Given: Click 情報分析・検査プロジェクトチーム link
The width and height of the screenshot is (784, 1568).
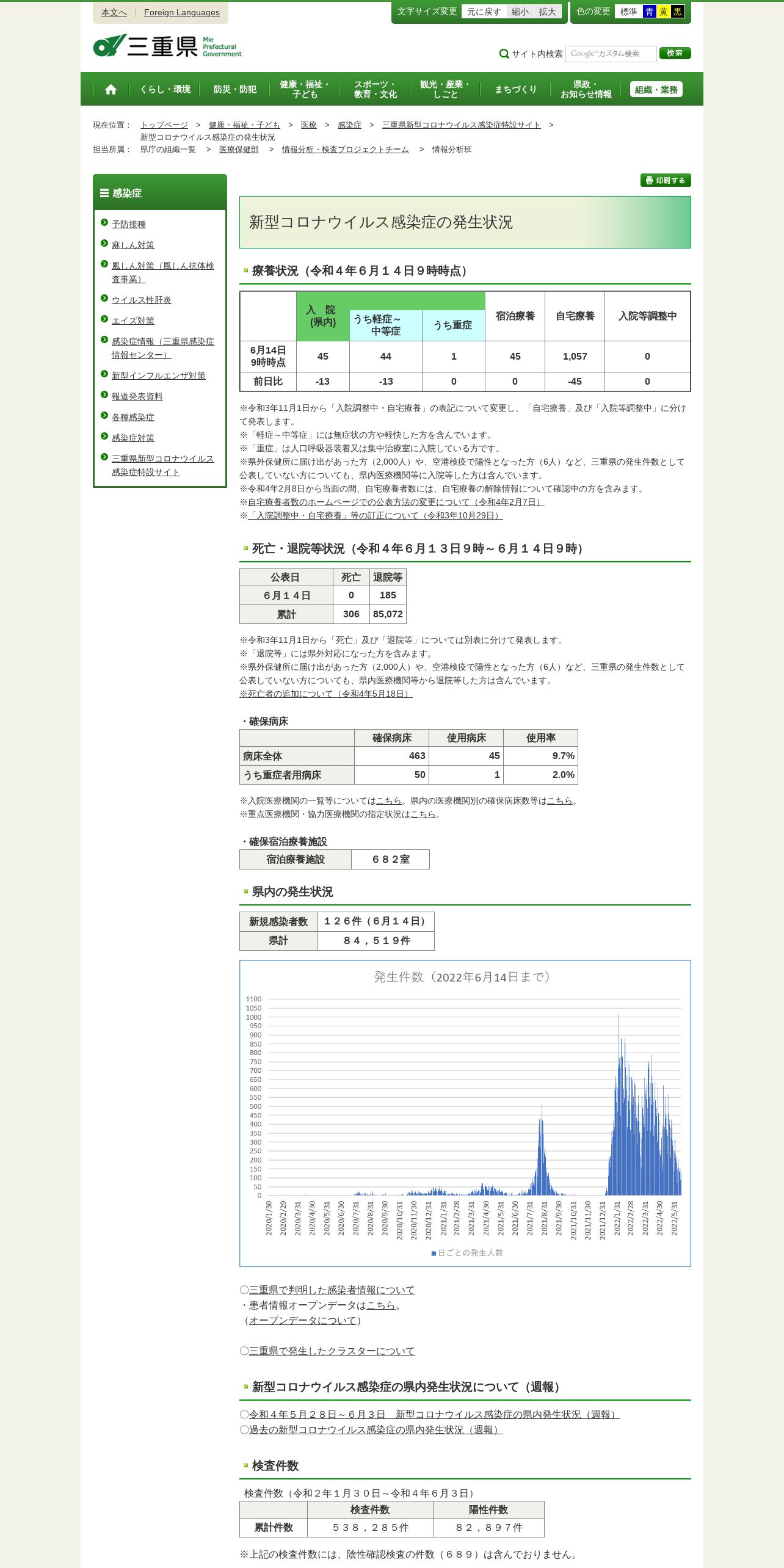Looking at the screenshot, I should pos(345,149).
